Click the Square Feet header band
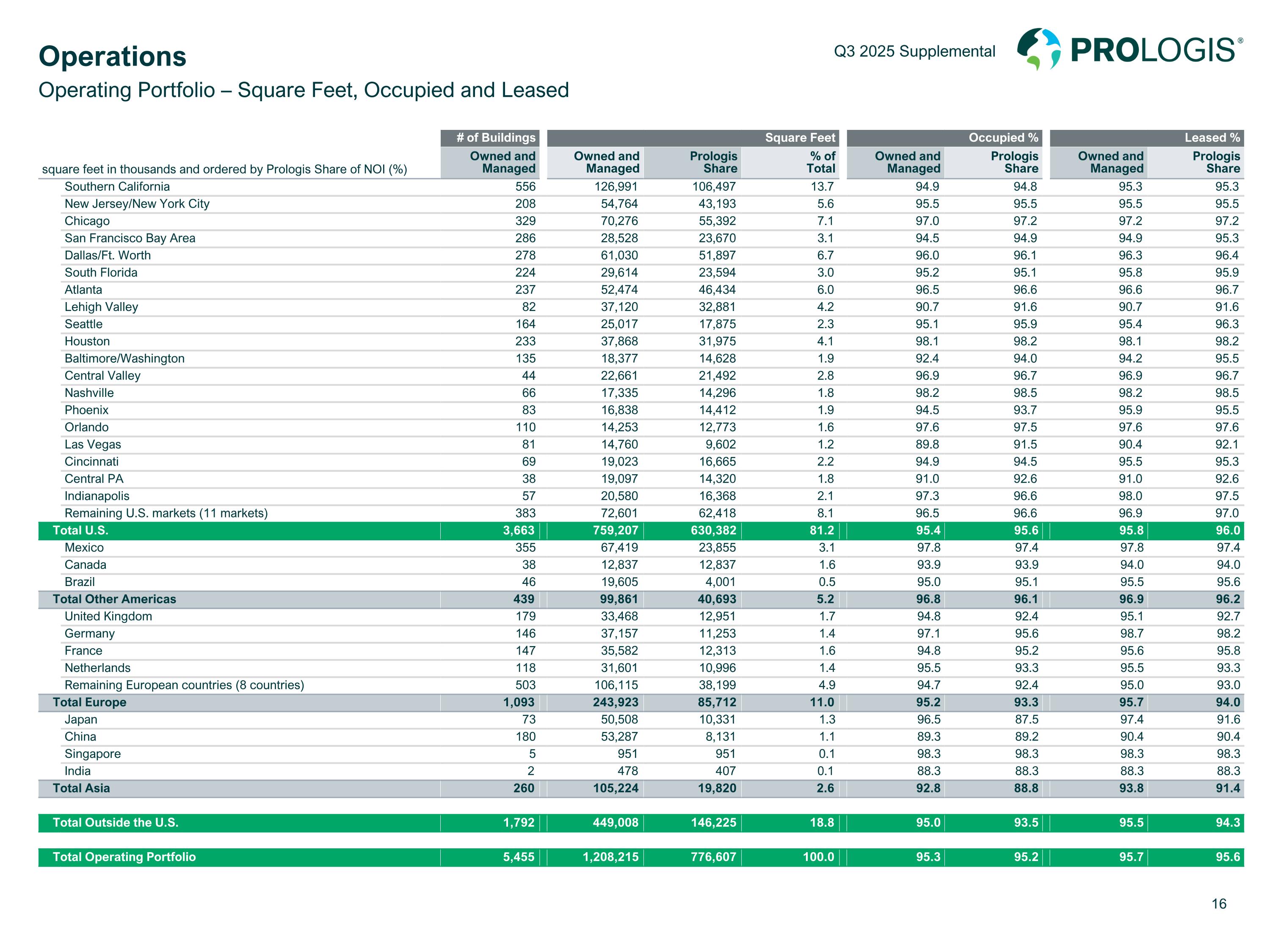This screenshot has width=1270, height=952. point(800,138)
